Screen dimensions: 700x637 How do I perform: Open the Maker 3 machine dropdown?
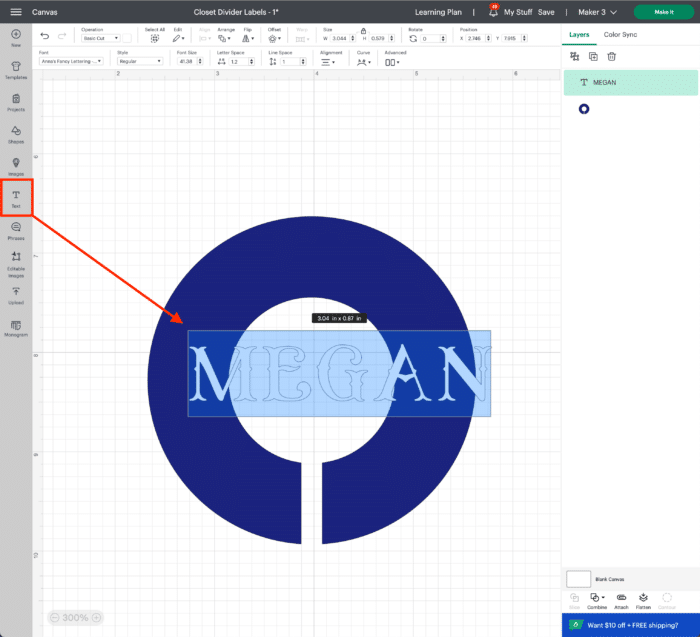tap(599, 12)
